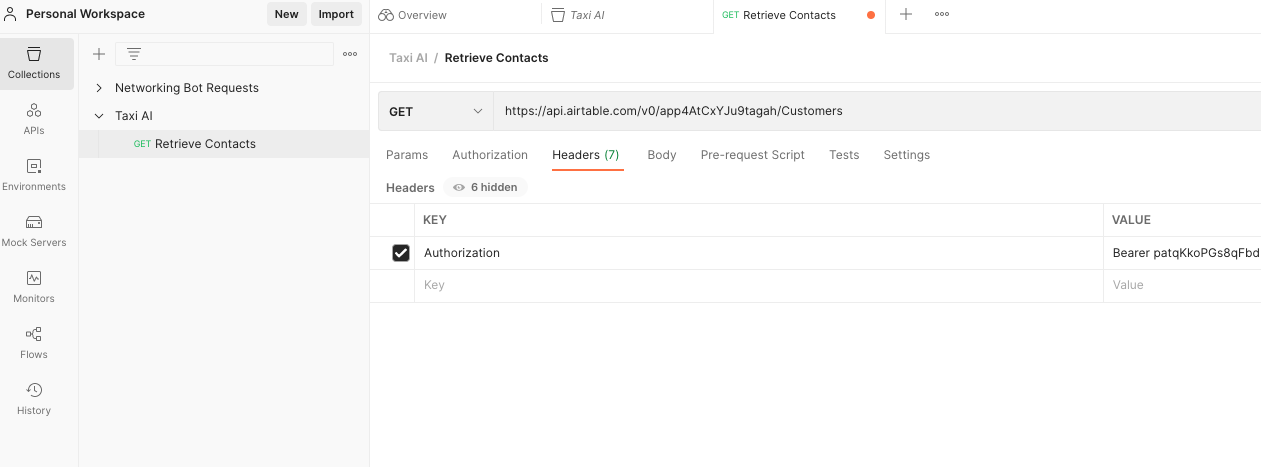Click the empty Key cell in headers
This screenshot has width=1261, height=467.
(x=759, y=285)
